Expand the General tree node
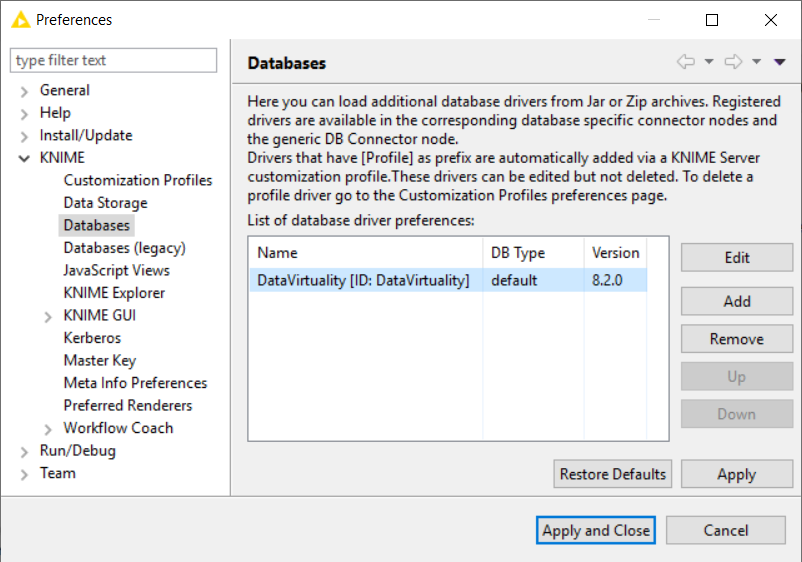The height and width of the screenshot is (562, 802). [x=24, y=92]
